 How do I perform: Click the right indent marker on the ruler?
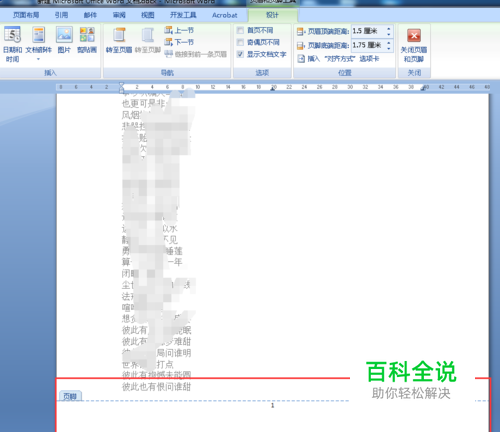coord(423,88)
